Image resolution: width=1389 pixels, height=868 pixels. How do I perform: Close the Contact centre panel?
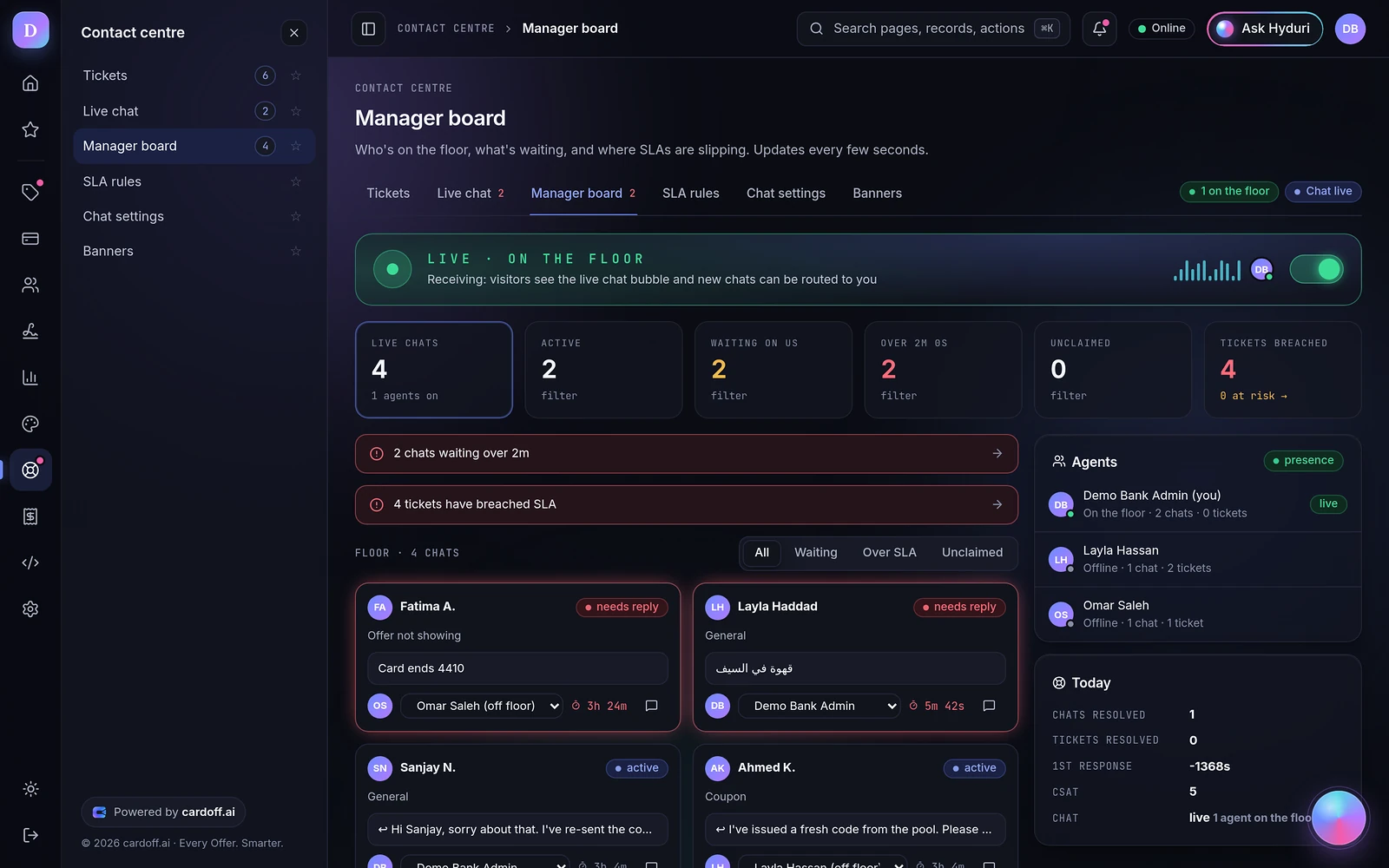(294, 33)
